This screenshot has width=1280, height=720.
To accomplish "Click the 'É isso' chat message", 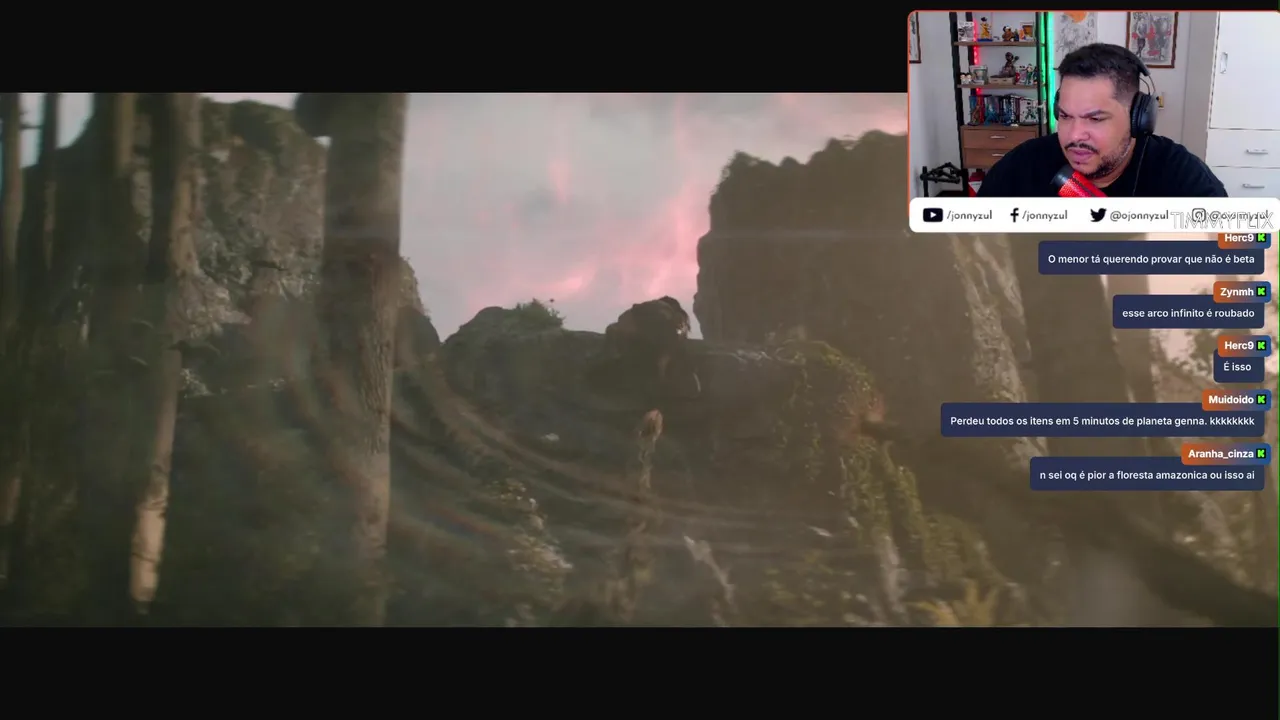I will [x=1237, y=367].
